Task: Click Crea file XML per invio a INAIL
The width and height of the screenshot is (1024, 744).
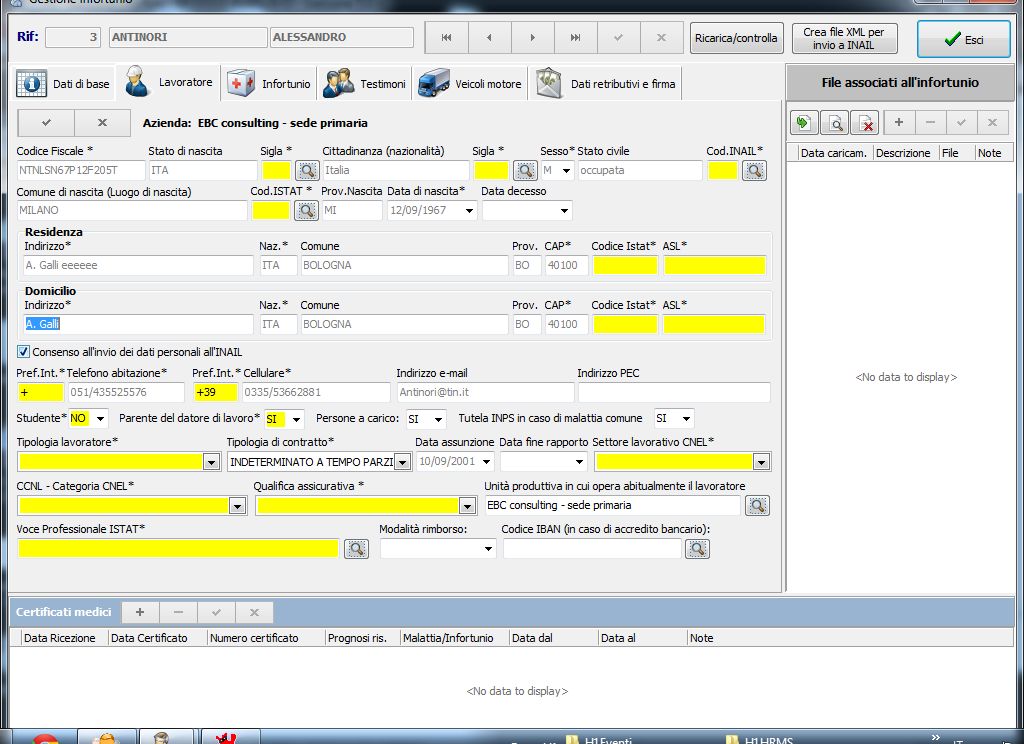Action: pos(844,38)
